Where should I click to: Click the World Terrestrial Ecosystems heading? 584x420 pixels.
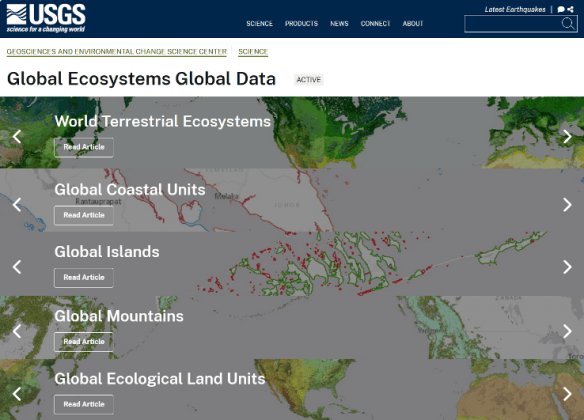(x=162, y=121)
